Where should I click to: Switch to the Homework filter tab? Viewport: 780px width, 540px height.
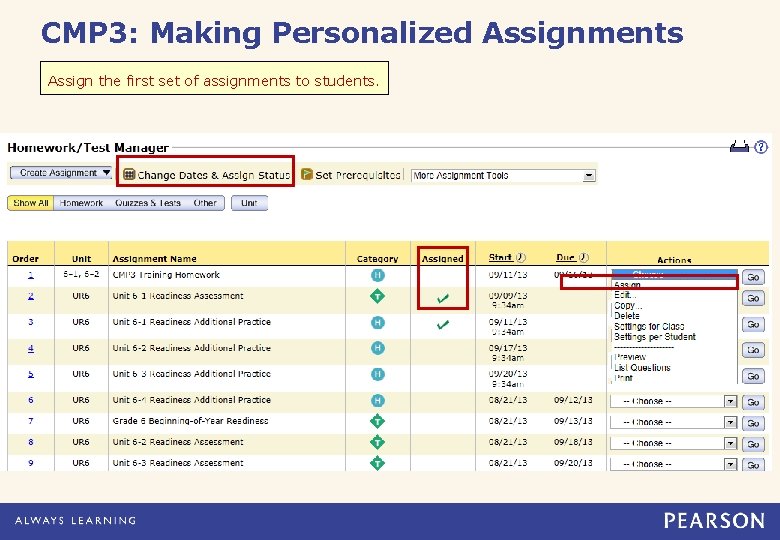(81, 203)
